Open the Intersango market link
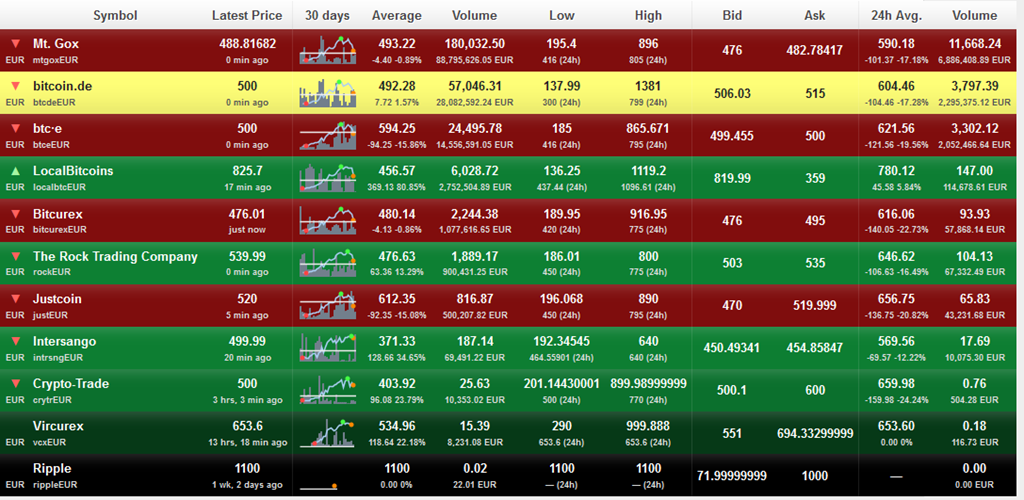The image size is (1024, 500). pos(64,341)
